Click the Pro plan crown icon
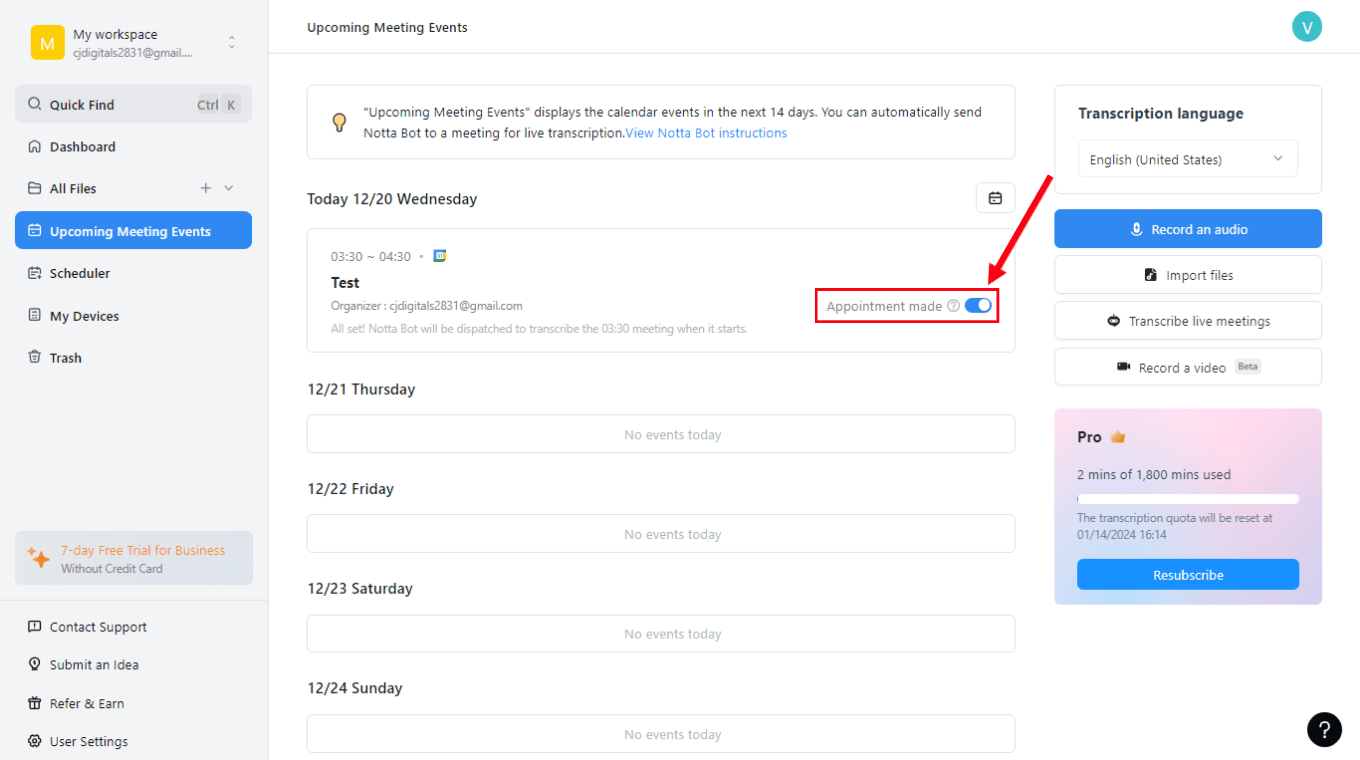Screen dimensions: 1360x760 (1118, 437)
